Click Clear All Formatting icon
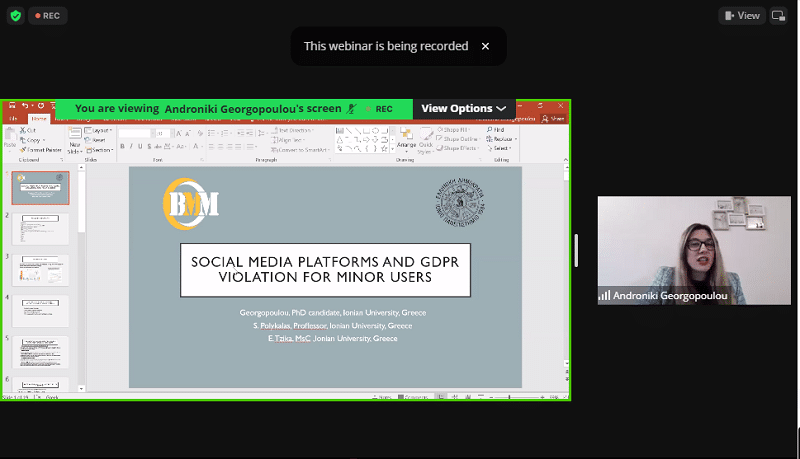This screenshot has height=459, width=800. pyautogui.click(x=200, y=133)
